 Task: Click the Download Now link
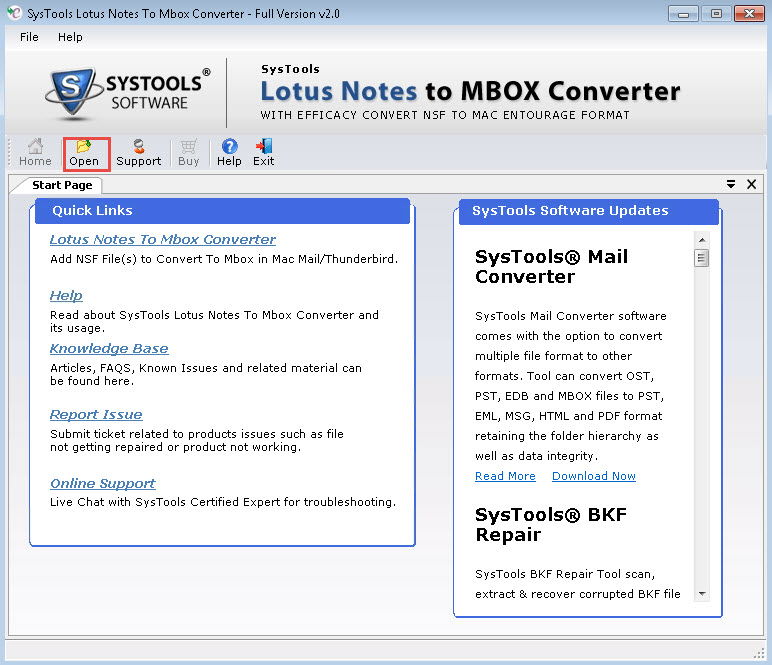[x=594, y=476]
